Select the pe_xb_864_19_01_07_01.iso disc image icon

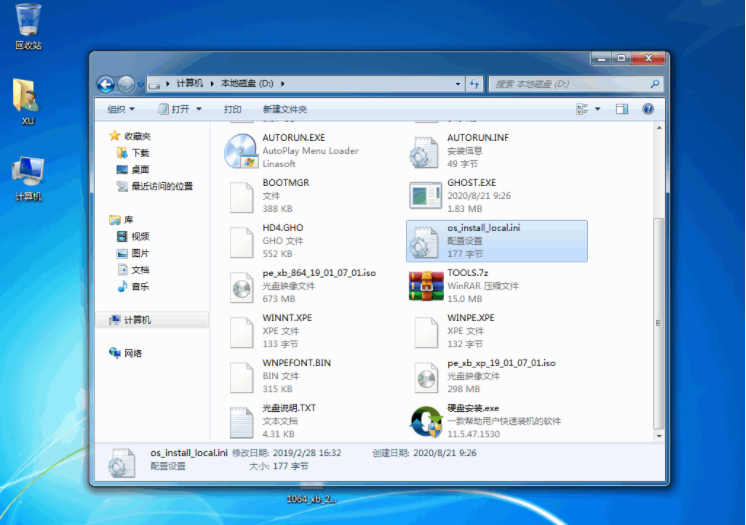(x=241, y=286)
